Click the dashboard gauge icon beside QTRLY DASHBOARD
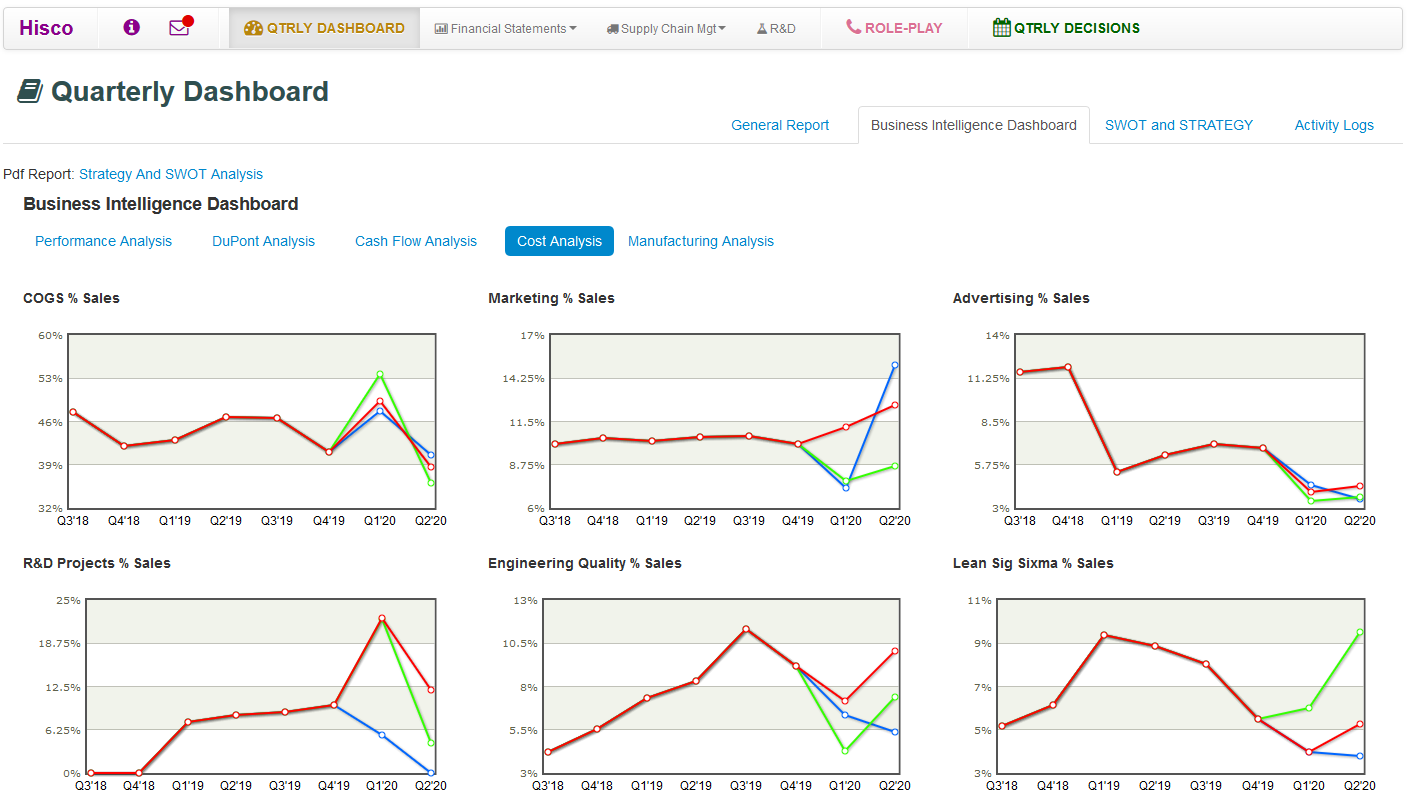Image resolution: width=1411 pixels, height=794 pixels. 253,28
